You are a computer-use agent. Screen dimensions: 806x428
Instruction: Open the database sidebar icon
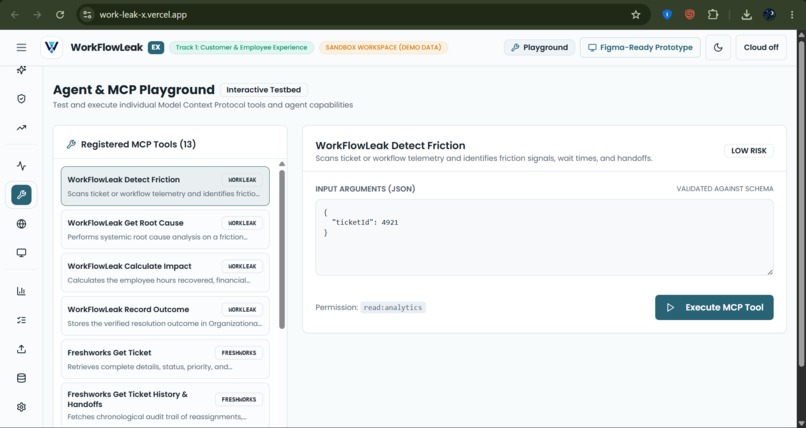tap(21, 378)
